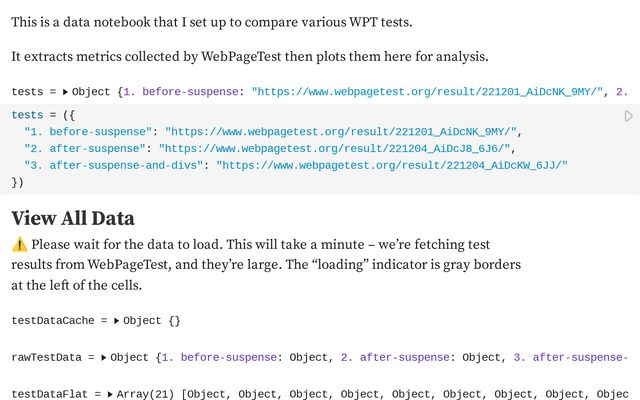Run the tests code cell
Screen dimensions: 640x400
pos(628,116)
